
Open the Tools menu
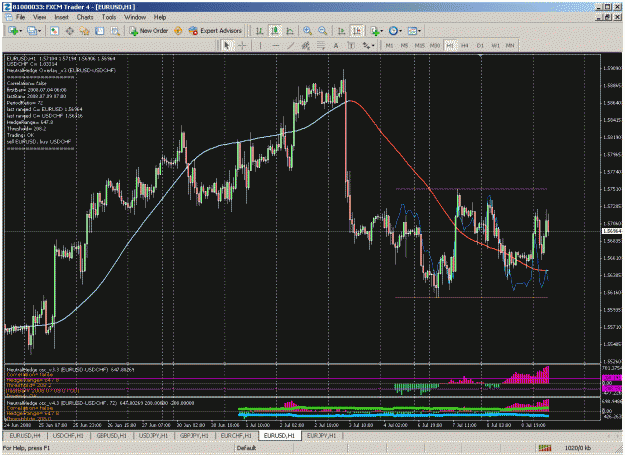click(108, 17)
